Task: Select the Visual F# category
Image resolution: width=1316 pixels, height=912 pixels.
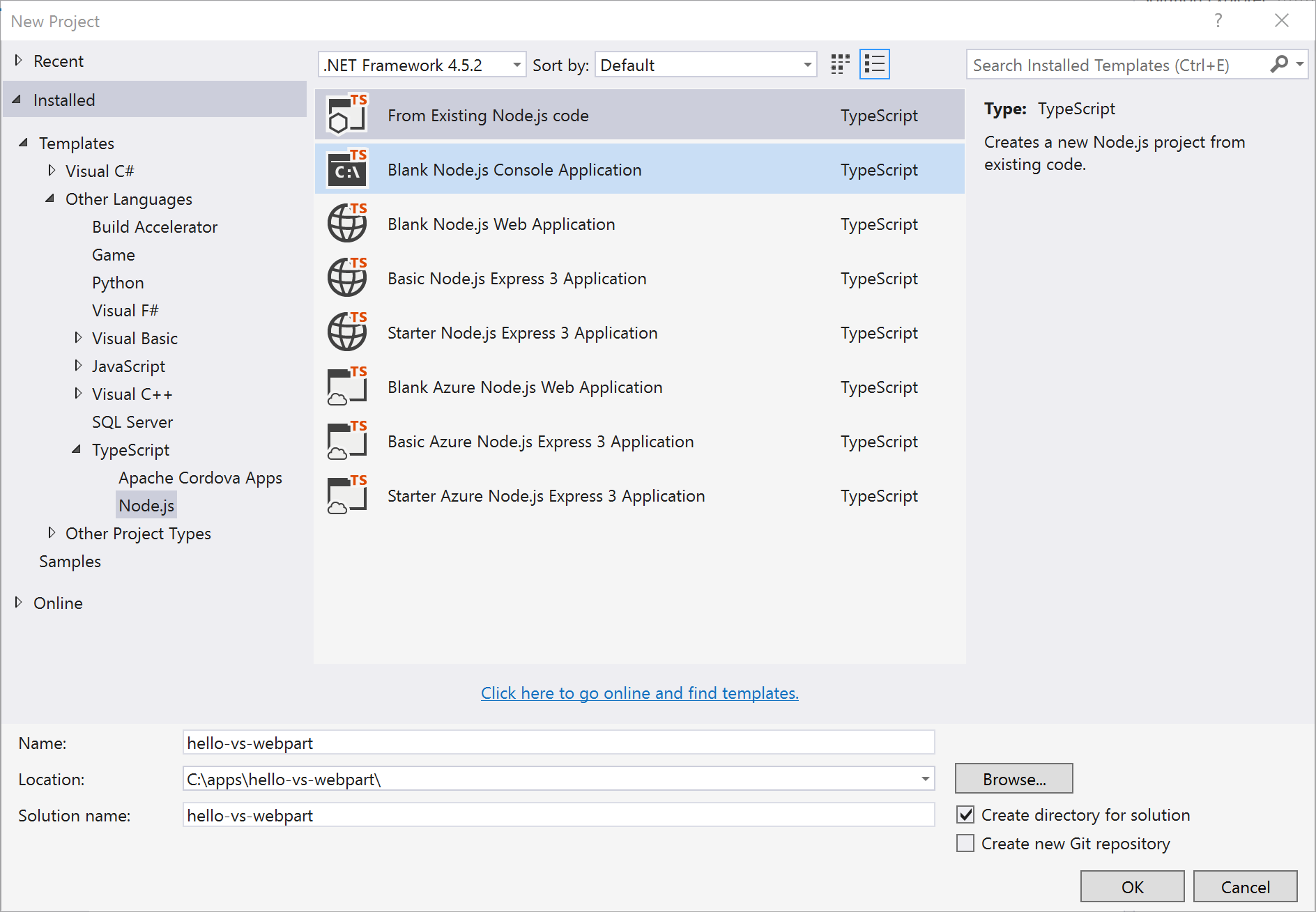Action: click(x=125, y=311)
